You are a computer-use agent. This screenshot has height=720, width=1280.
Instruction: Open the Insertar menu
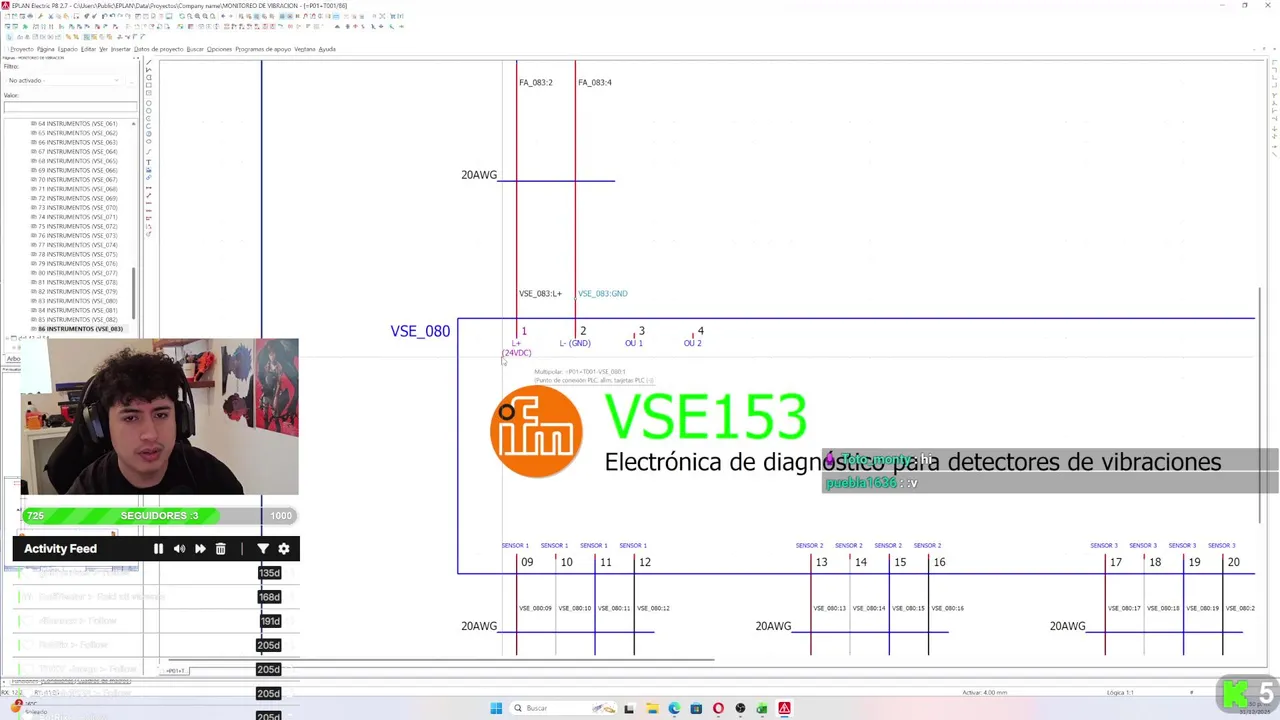point(120,49)
